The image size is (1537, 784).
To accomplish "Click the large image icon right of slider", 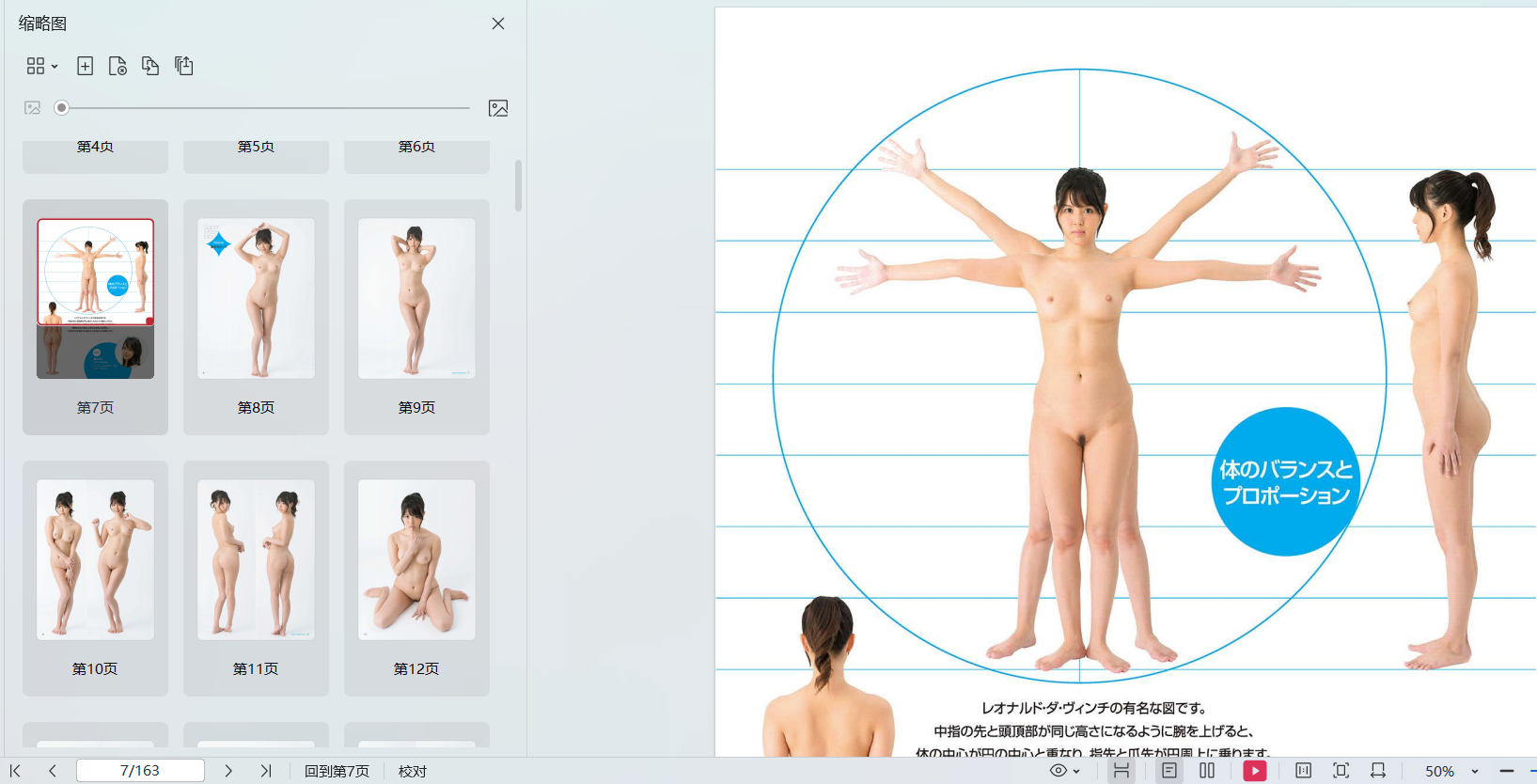I will (498, 108).
